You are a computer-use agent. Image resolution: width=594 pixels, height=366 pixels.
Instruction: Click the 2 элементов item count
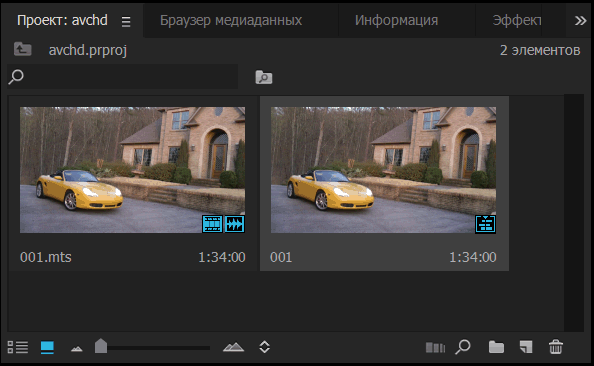pos(540,50)
